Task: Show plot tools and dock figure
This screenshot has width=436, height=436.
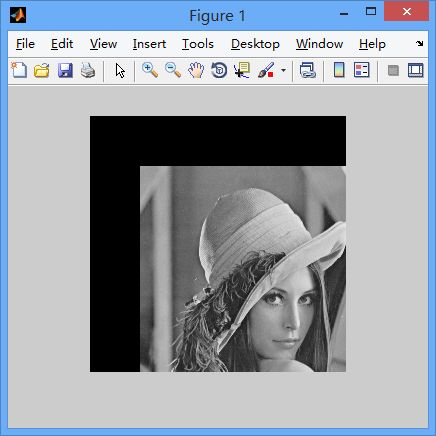Action: pos(416,71)
